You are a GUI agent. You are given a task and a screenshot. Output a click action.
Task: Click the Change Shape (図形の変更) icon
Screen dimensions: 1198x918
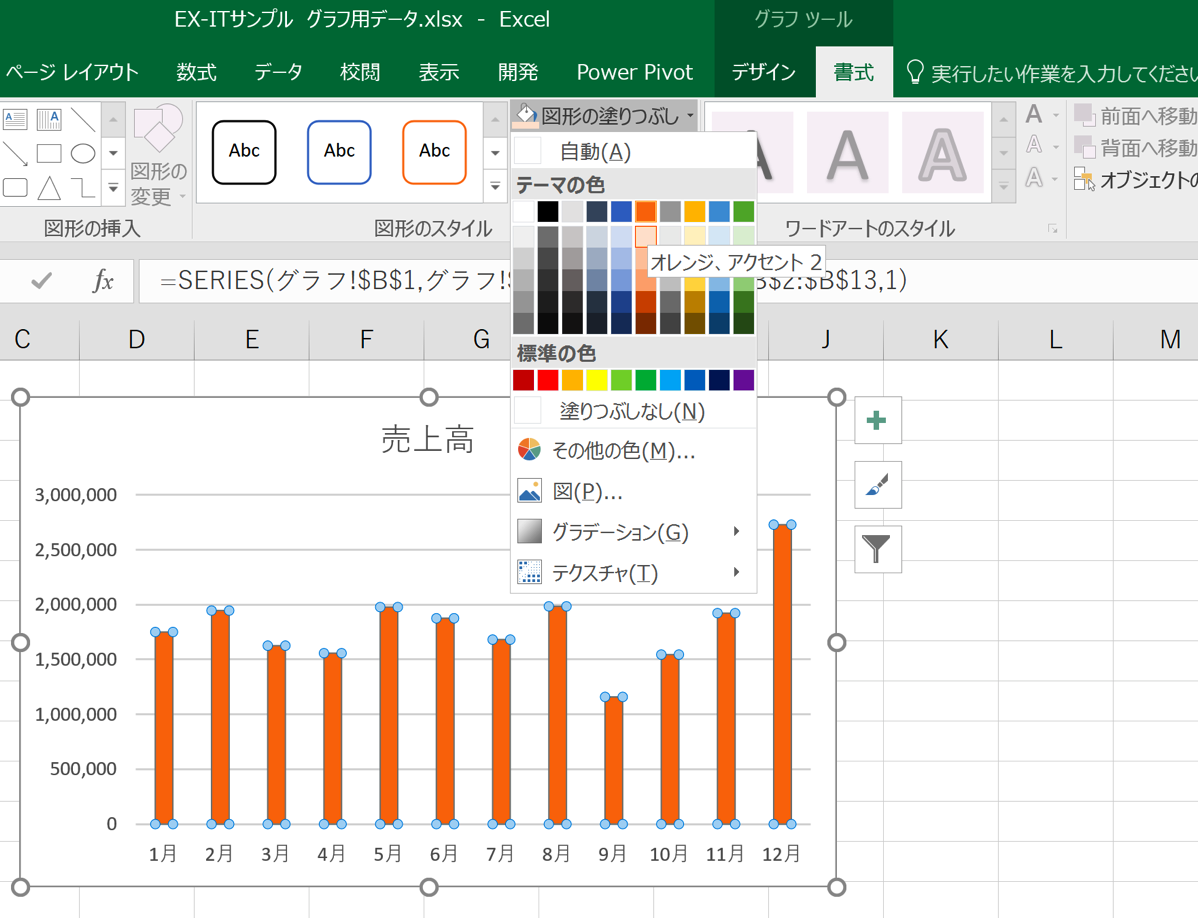pos(158,128)
